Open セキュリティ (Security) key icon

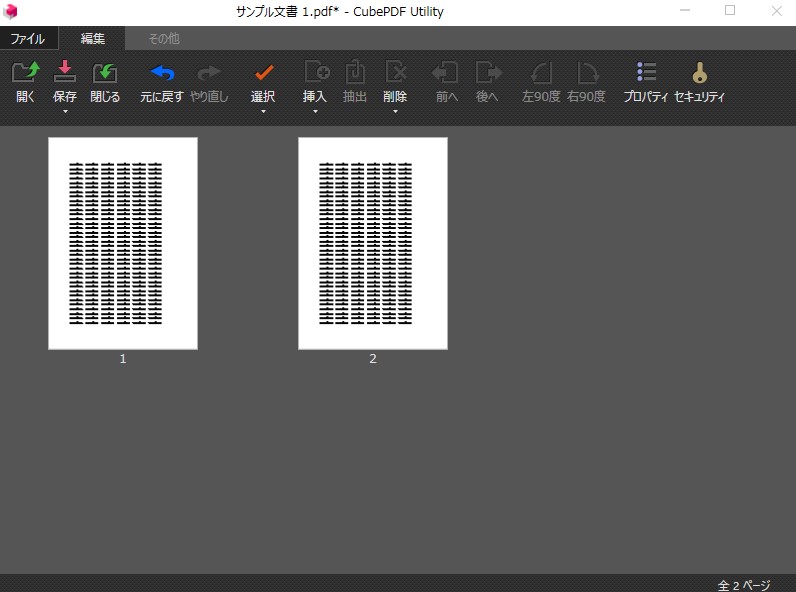click(699, 73)
